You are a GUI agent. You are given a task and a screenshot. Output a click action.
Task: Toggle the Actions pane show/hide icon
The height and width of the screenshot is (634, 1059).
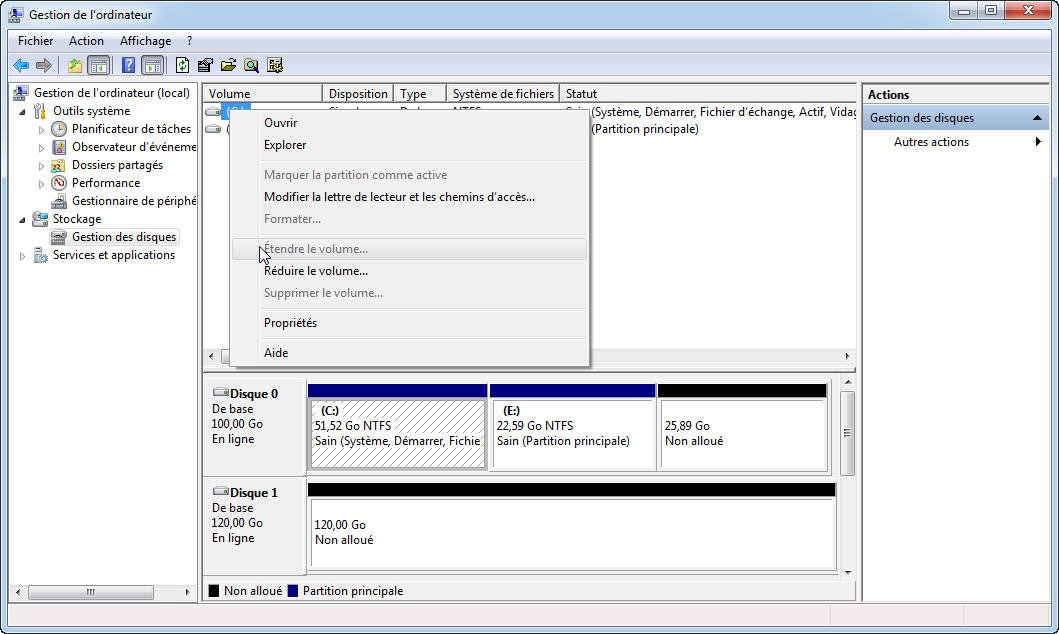point(153,65)
